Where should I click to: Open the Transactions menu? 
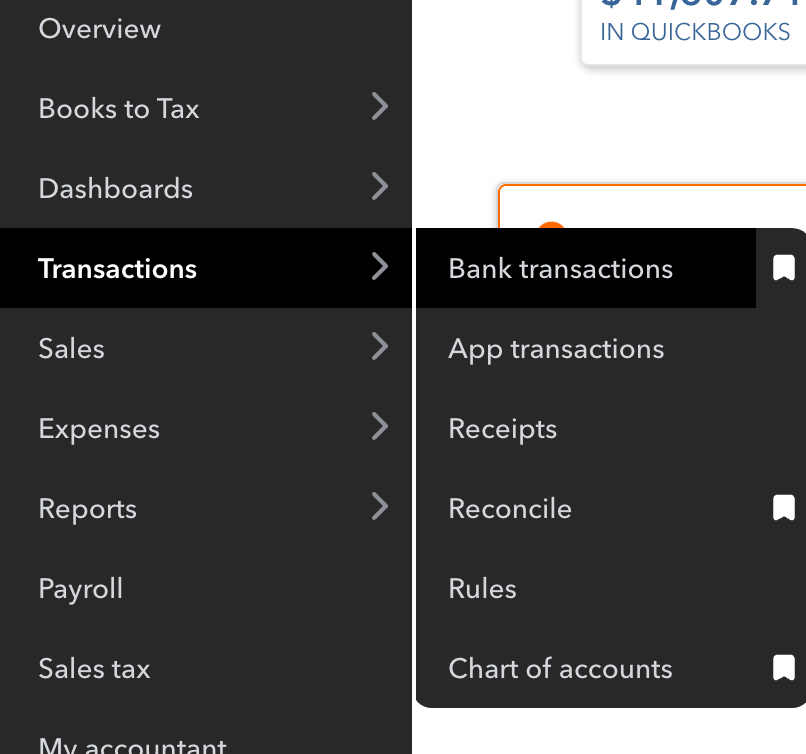pyautogui.click(x=117, y=268)
